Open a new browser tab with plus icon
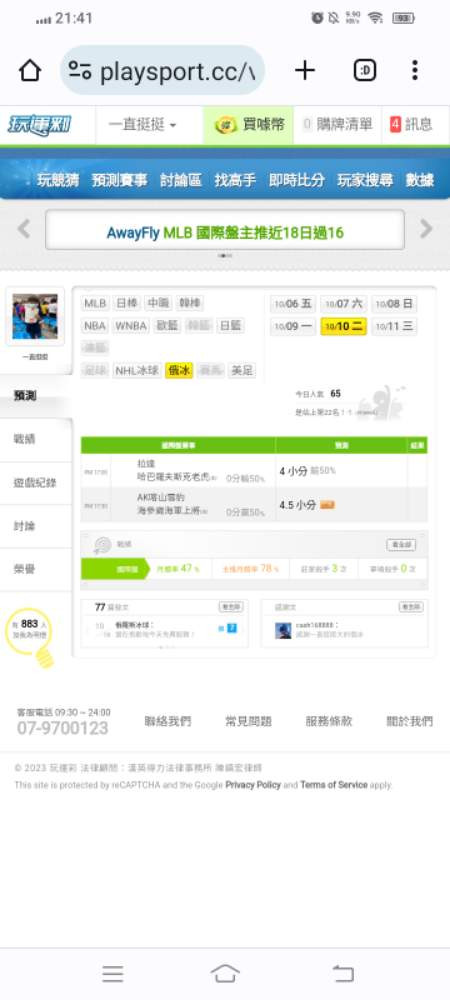The width and height of the screenshot is (450, 1000). coord(305,70)
